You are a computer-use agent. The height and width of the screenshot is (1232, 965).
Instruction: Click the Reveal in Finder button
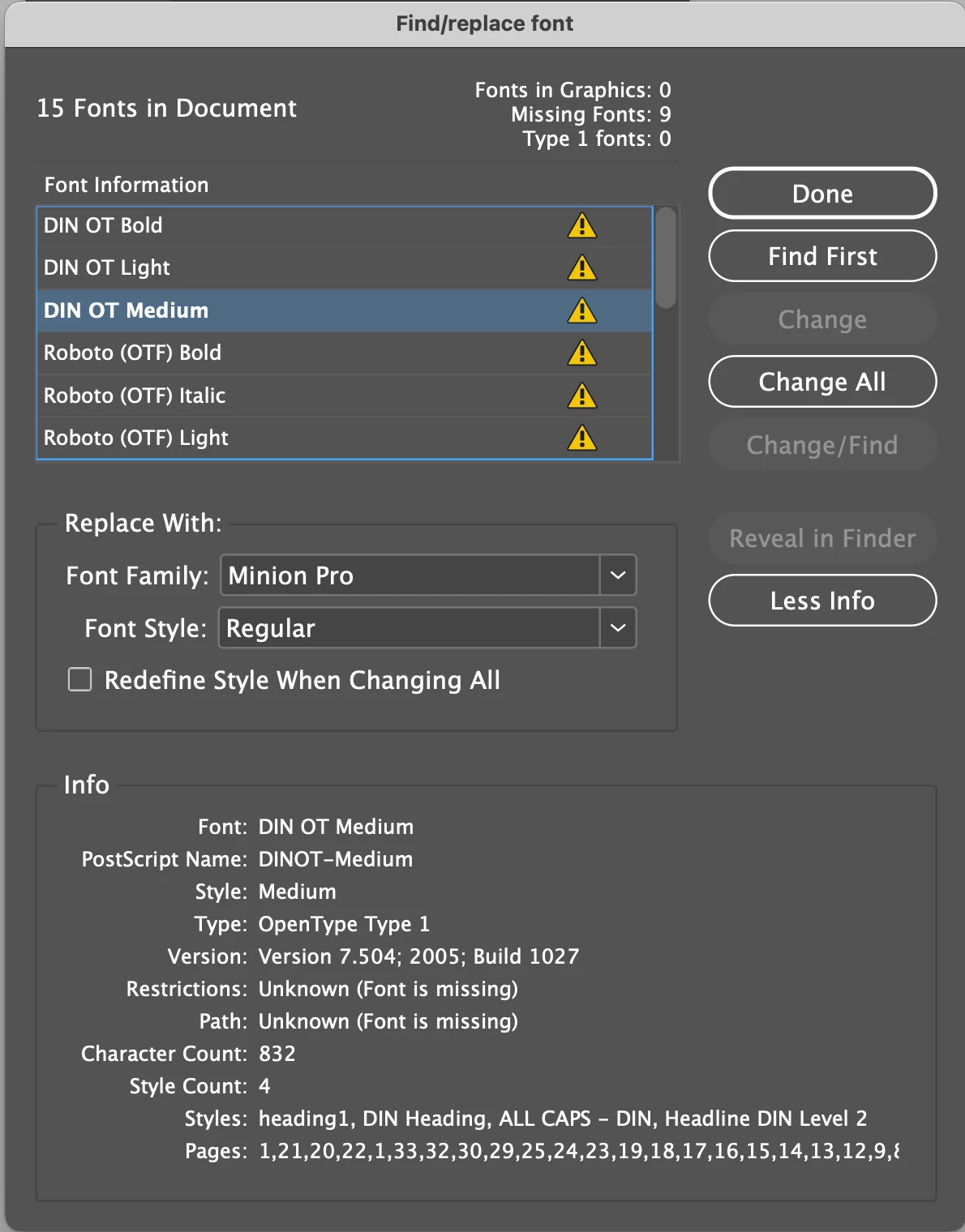(822, 538)
